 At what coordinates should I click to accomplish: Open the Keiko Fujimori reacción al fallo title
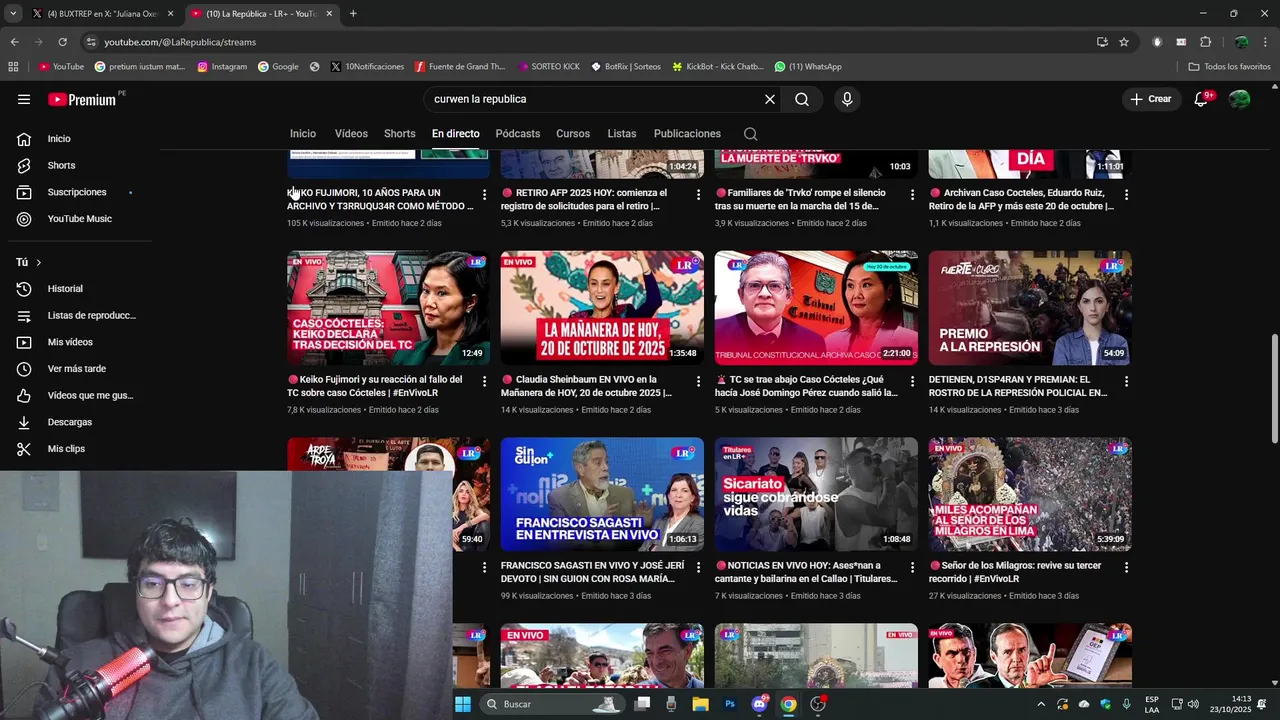coord(375,386)
